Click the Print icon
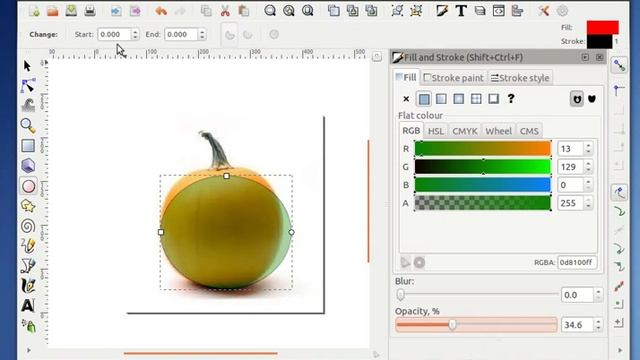The height and width of the screenshot is (360, 640). pyautogui.click(x=90, y=11)
